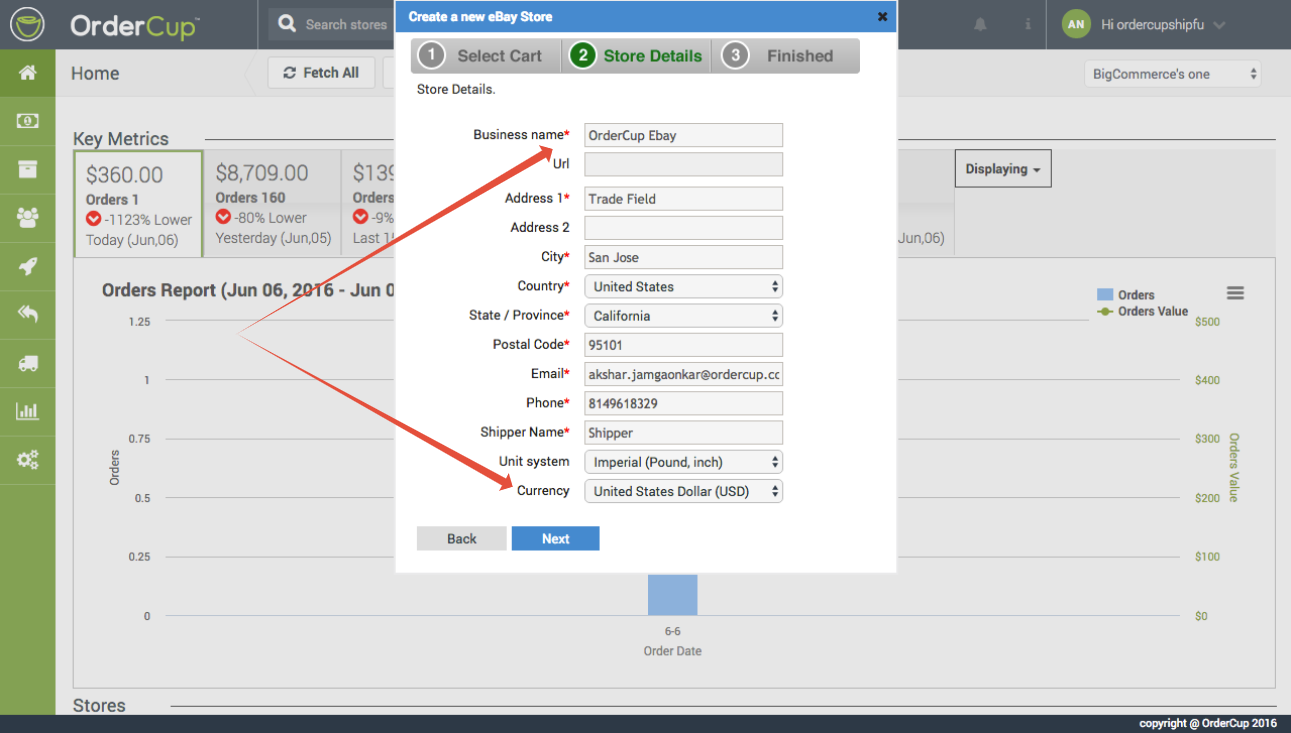Open the shipping truck sidebar icon
The image size is (1291, 733).
[27, 363]
